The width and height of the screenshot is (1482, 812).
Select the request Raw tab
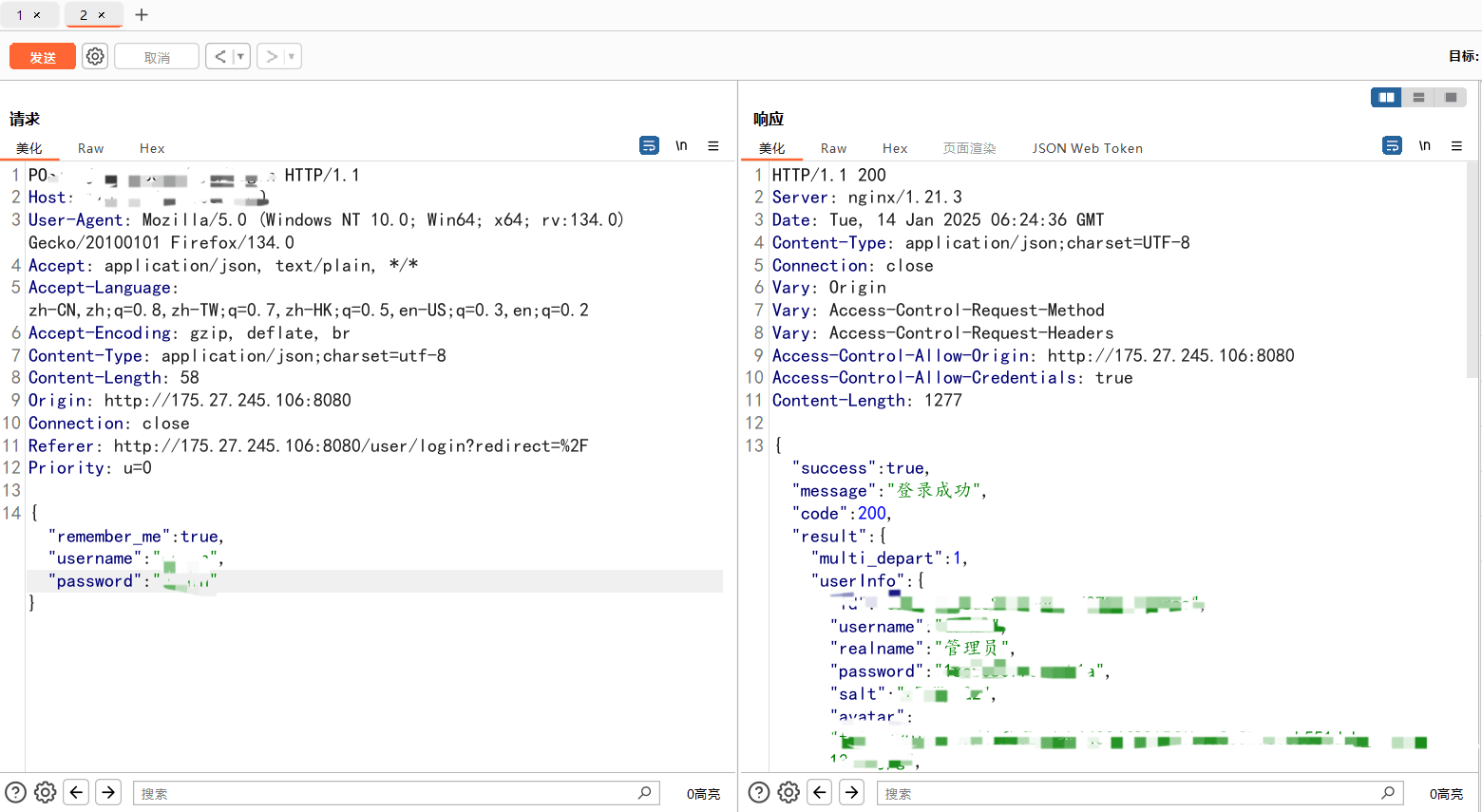91,148
